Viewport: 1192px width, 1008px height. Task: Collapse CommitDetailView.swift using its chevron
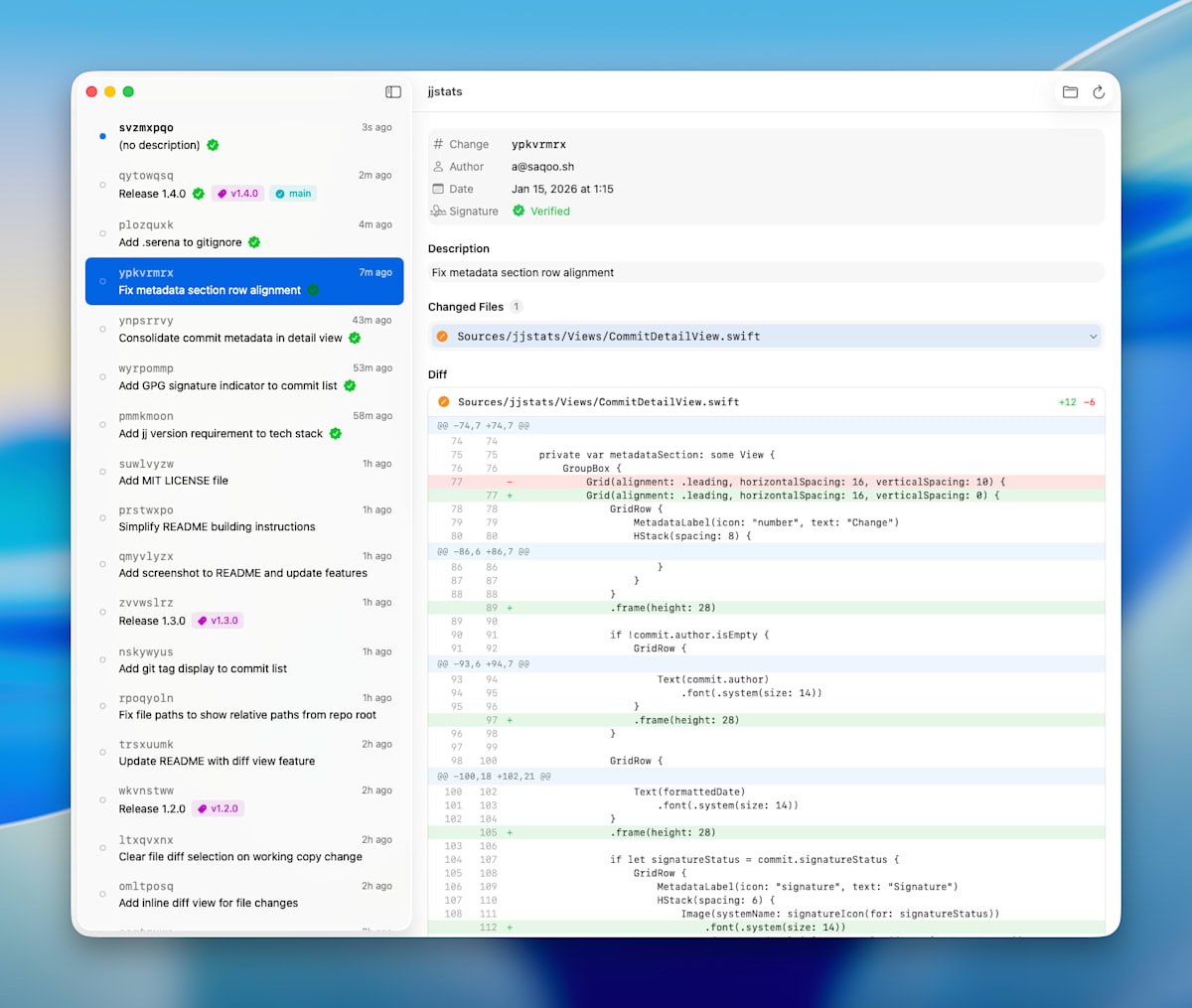(1093, 336)
